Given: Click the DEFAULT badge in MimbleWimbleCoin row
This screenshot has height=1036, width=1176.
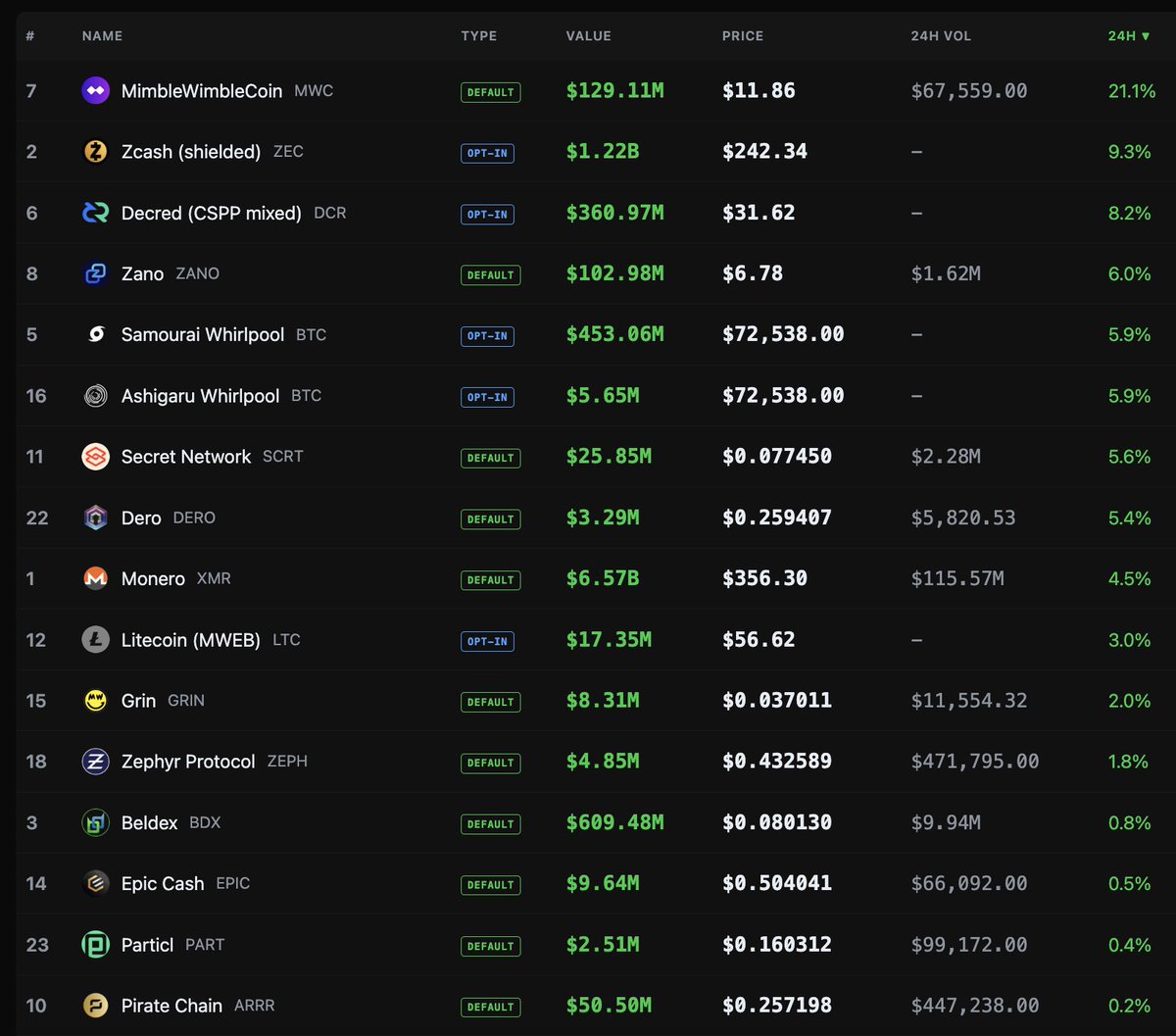Looking at the screenshot, I should [490, 92].
